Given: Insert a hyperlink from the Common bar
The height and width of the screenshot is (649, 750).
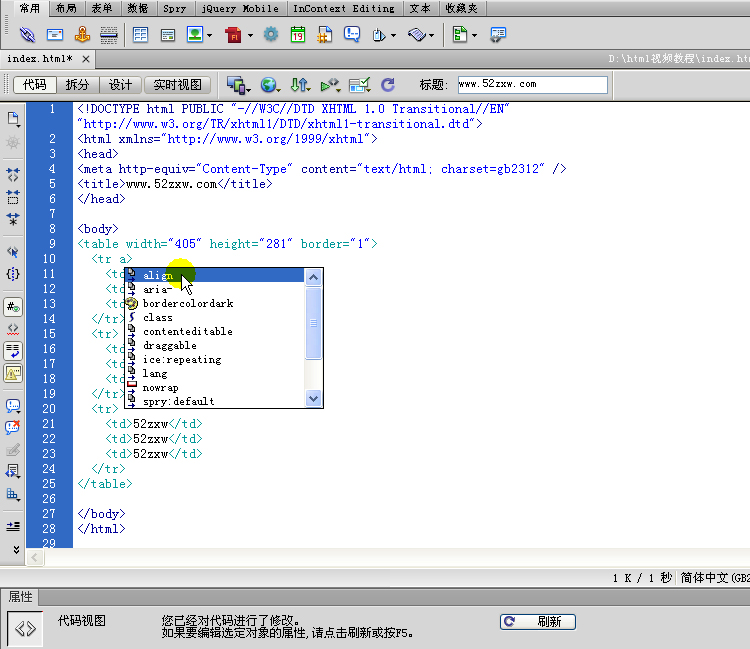Looking at the screenshot, I should click(27, 34).
